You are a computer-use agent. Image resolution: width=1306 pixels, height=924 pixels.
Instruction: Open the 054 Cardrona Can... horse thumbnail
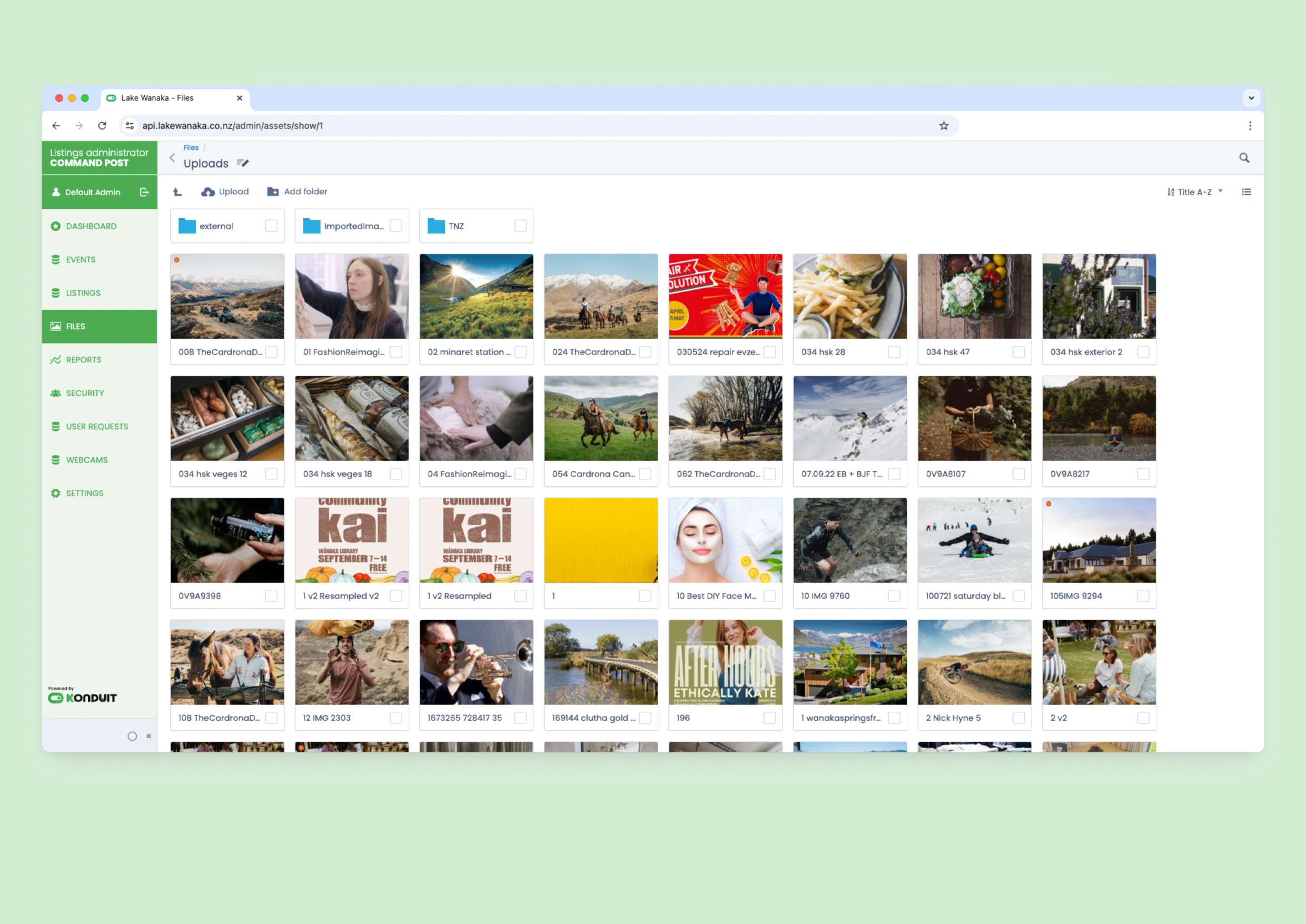[x=601, y=418]
